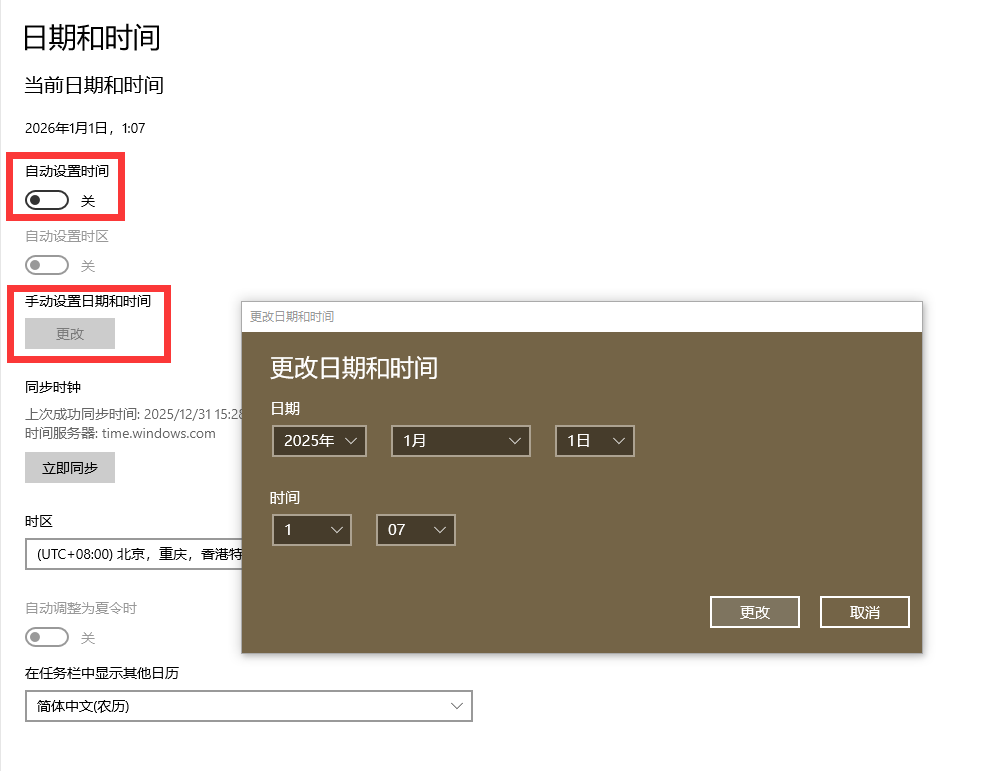Viewport: 1003px width, 771px height.
Task: Open the 1日 day dropdown
Action: click(594, 441)
